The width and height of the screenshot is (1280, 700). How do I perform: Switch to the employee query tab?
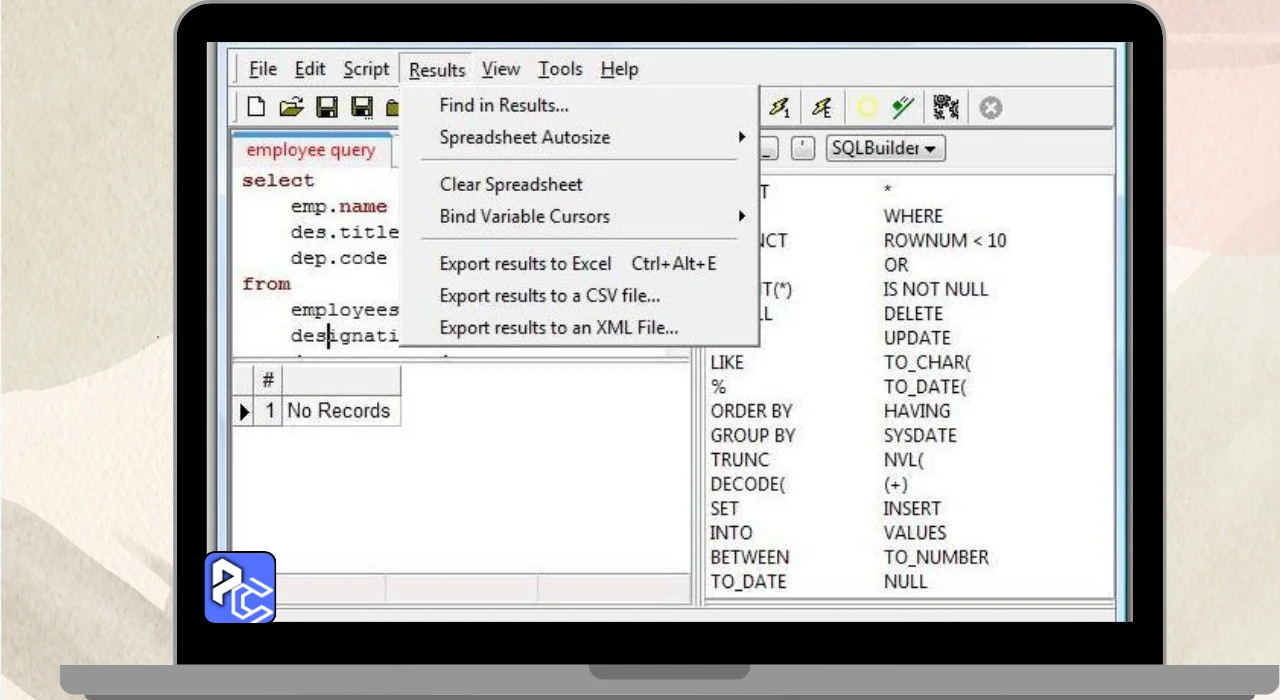coord(311,150)
